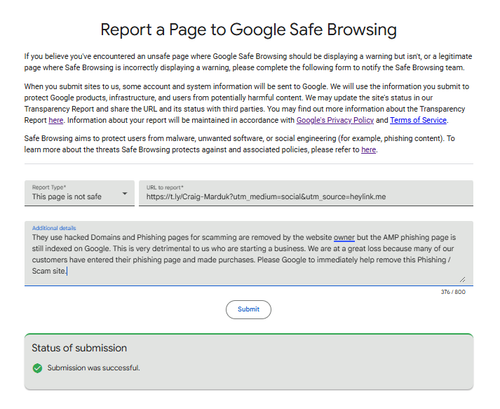Click the green success checkmark icon
The image size is (500, 409).
(x=37, y=368)
